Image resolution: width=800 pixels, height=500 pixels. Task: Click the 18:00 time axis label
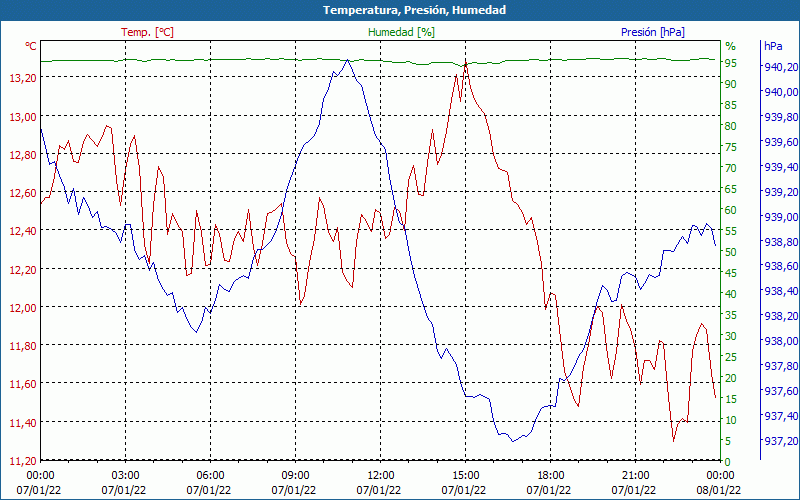550,476
